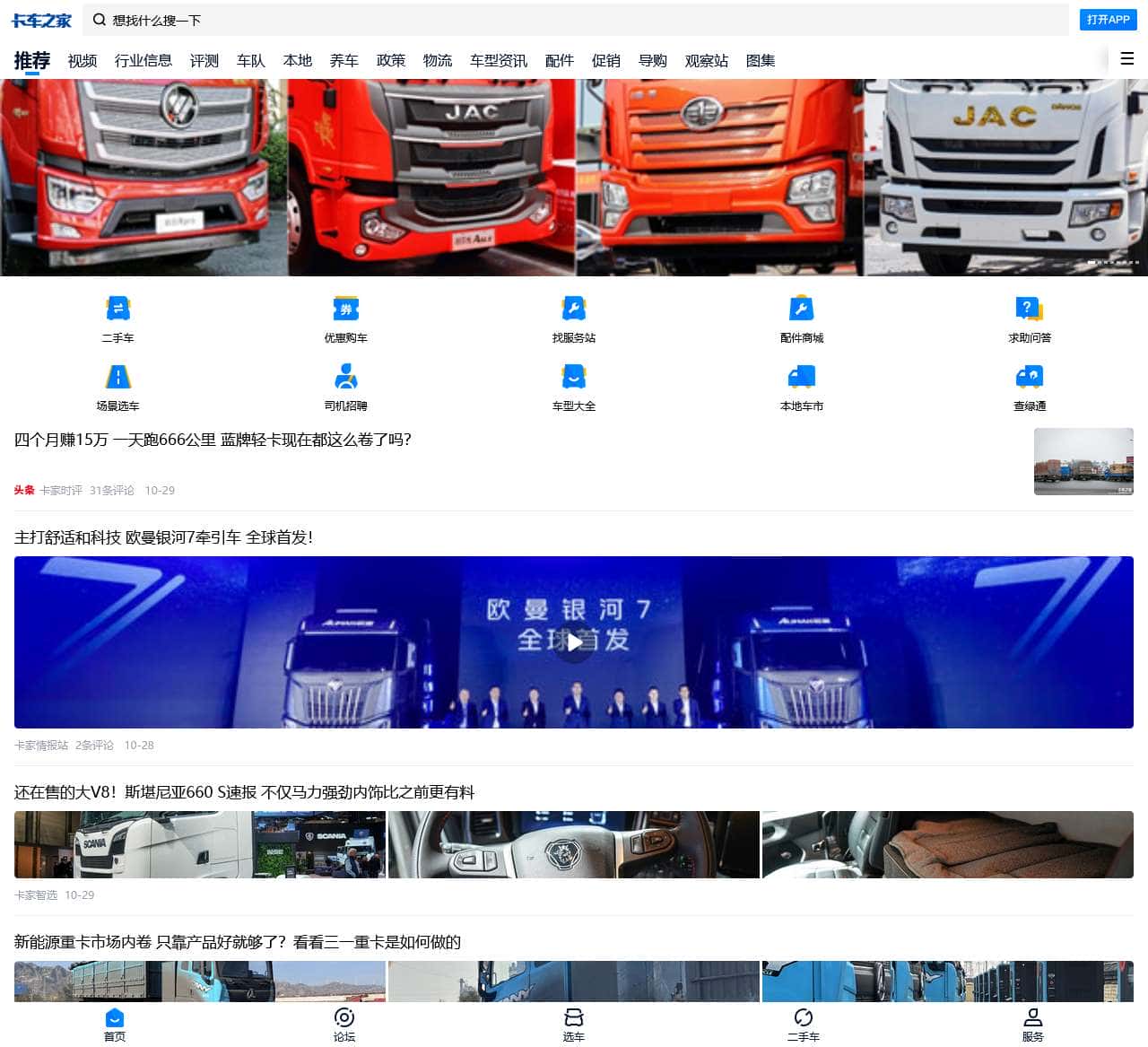Switch to the 车队 tab
This screenshot has height=1047, width=1148.
251,60
